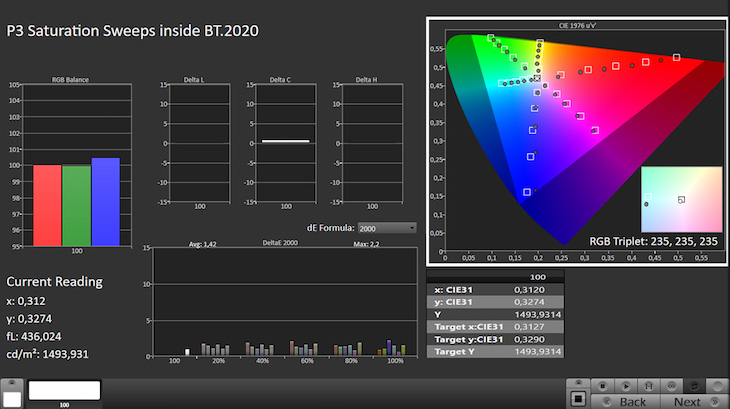
Task: Click the 'x: CIE31' value 0,3120 cell
Action: coord(529,289)
